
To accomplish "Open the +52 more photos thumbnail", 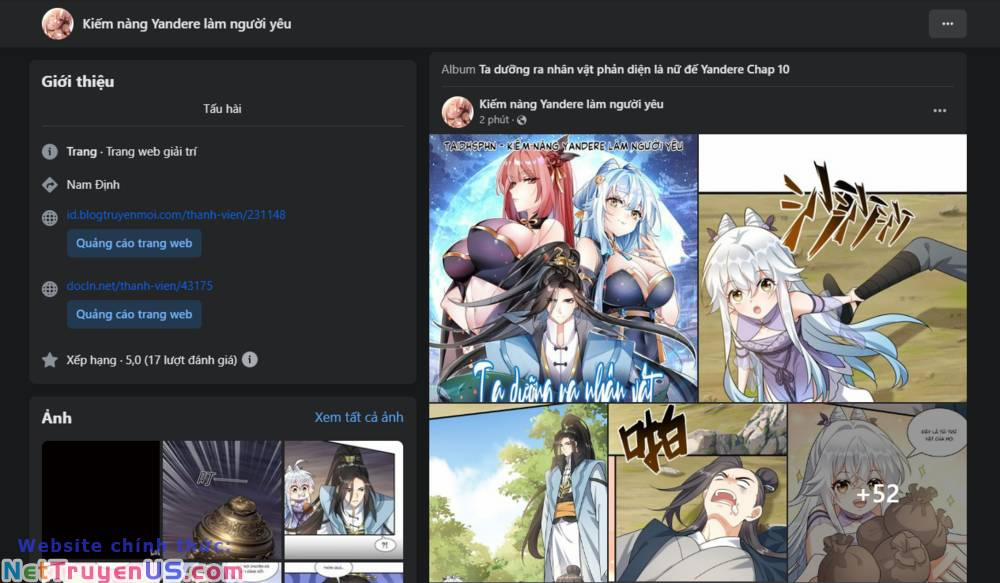I will tap(878, 493).
